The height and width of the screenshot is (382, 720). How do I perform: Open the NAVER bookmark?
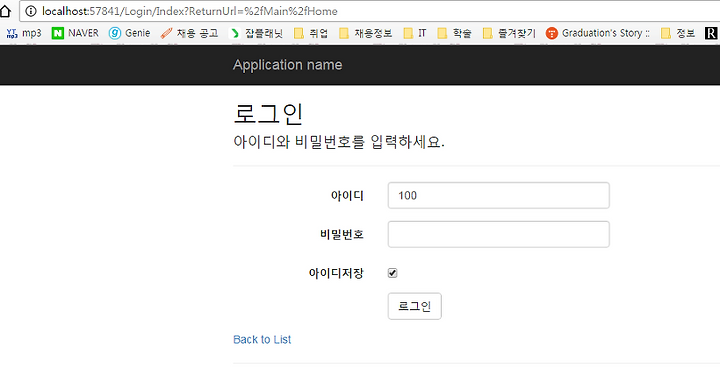click(x=75, y=33)
